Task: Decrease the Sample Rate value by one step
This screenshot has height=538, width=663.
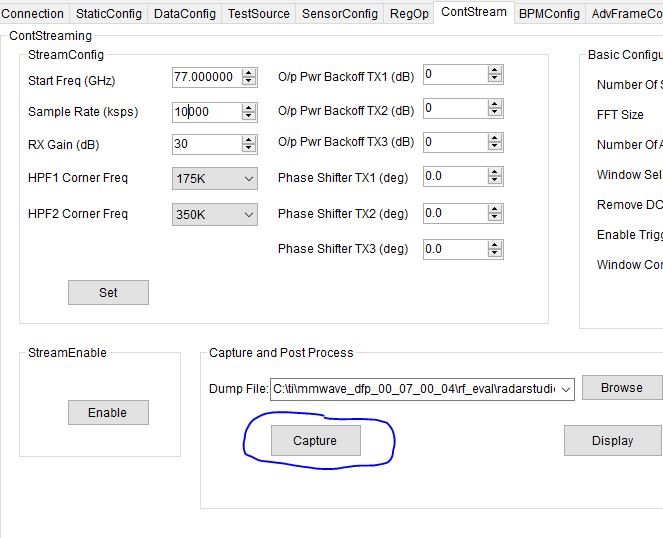Action: tap(249, 117)
